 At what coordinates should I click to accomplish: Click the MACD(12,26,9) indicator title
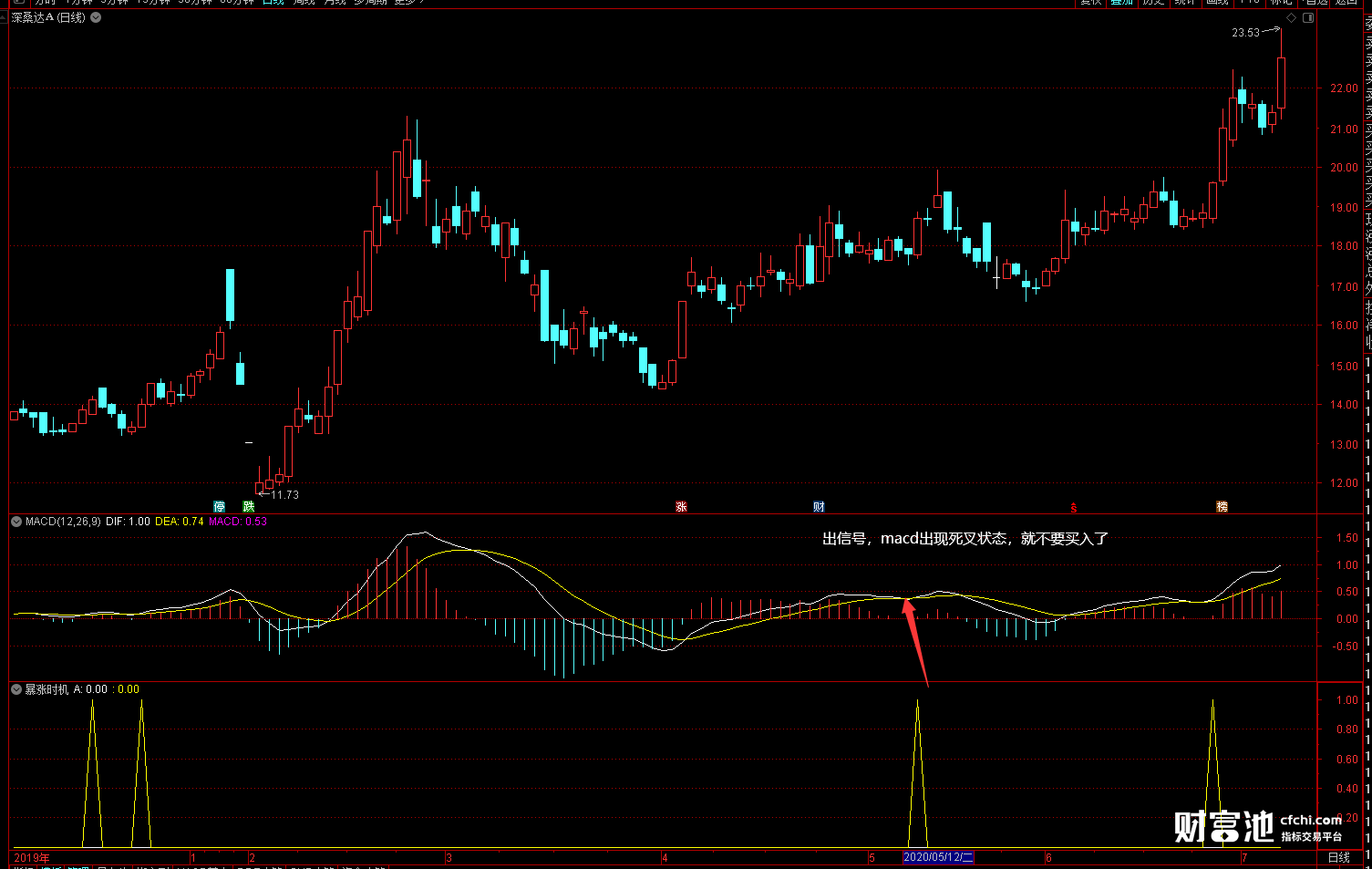pos(63,522)
